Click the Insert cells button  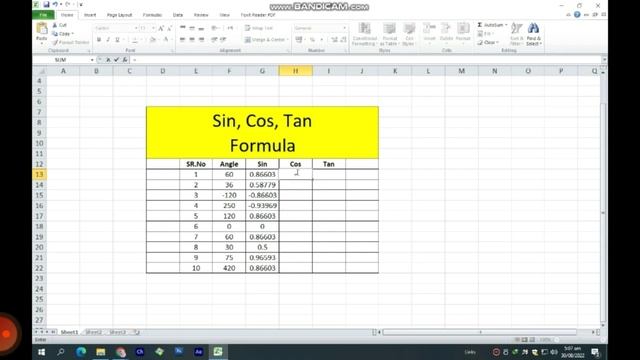coord(429,33)
